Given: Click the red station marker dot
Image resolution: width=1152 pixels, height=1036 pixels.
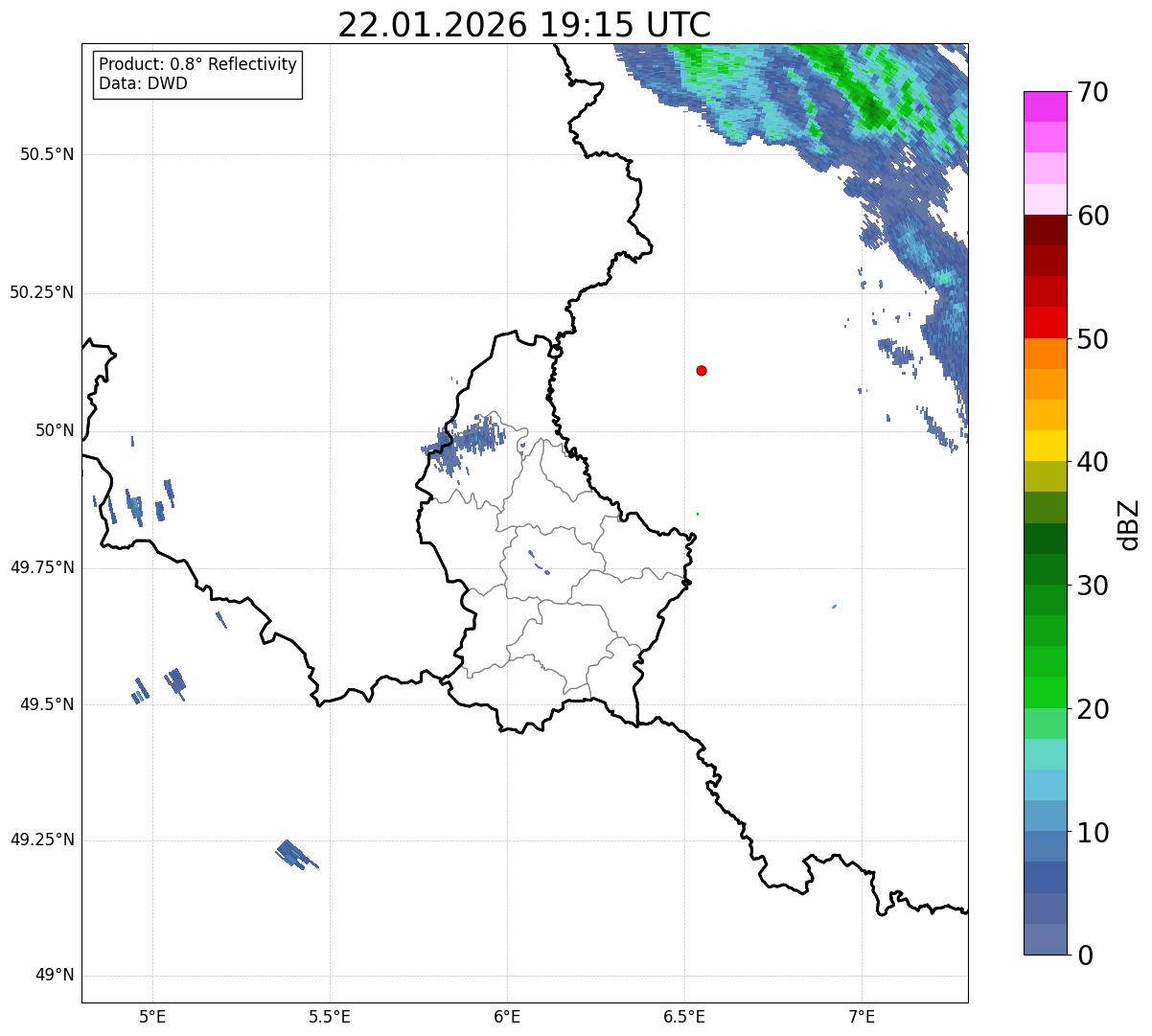Looking at the screenshot, I should click(702, 370).
